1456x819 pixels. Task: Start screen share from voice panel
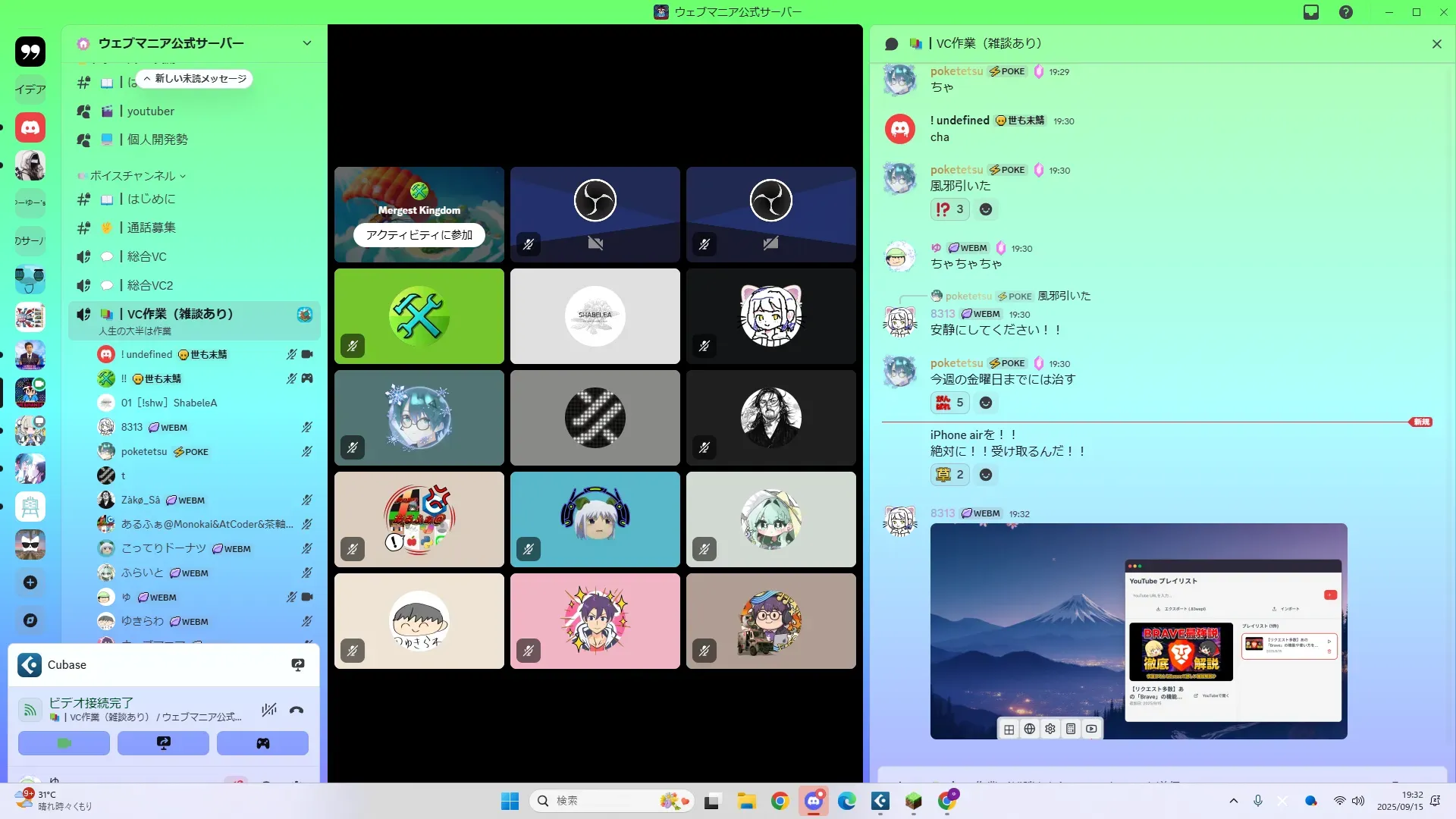[x=163, y=743]
